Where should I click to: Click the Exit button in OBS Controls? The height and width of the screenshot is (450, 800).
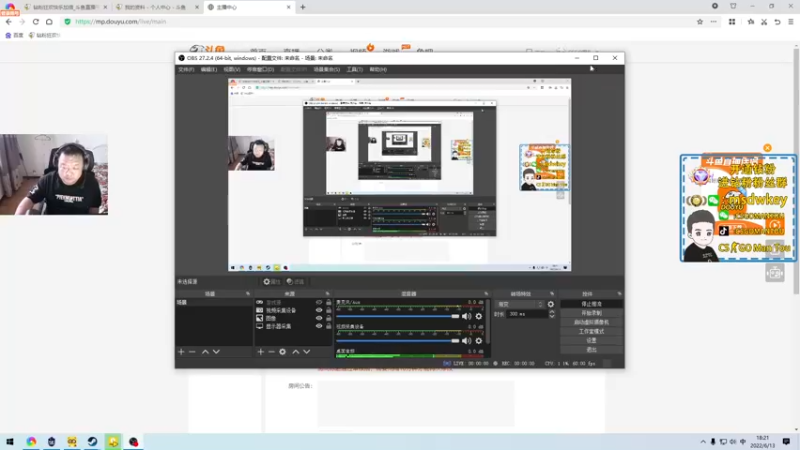pyautogui.click(x=591, y=350)
